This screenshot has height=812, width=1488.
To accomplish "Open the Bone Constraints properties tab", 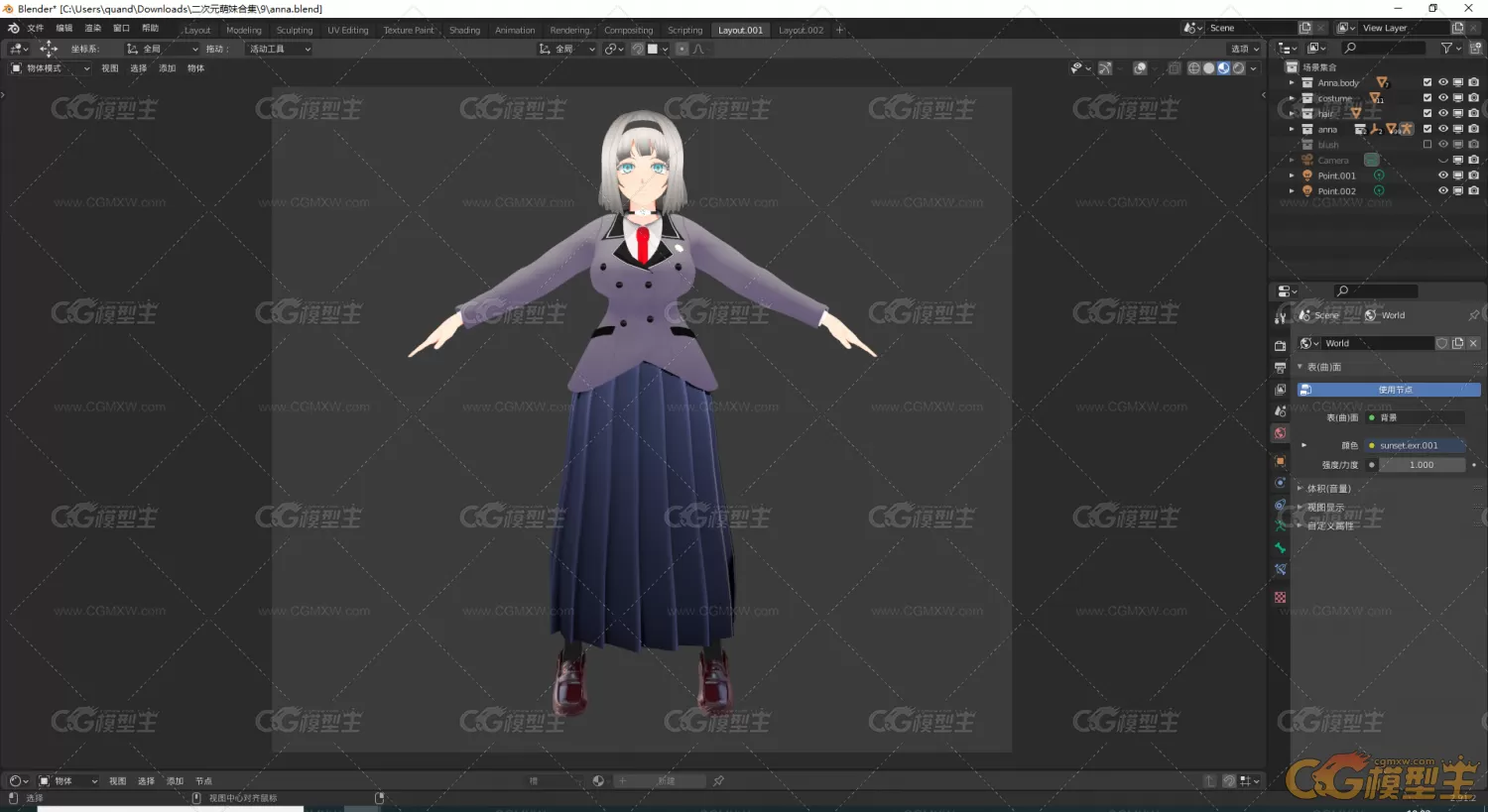I will [x=1280, y=569].
